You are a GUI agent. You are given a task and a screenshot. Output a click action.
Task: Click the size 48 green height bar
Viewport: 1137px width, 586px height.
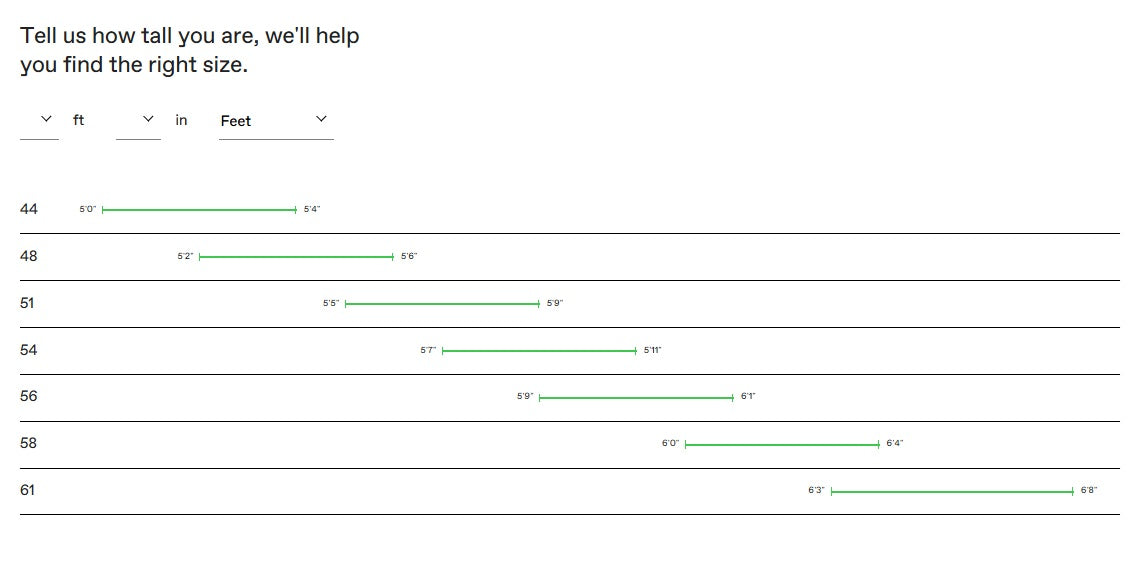pos(296,257)
